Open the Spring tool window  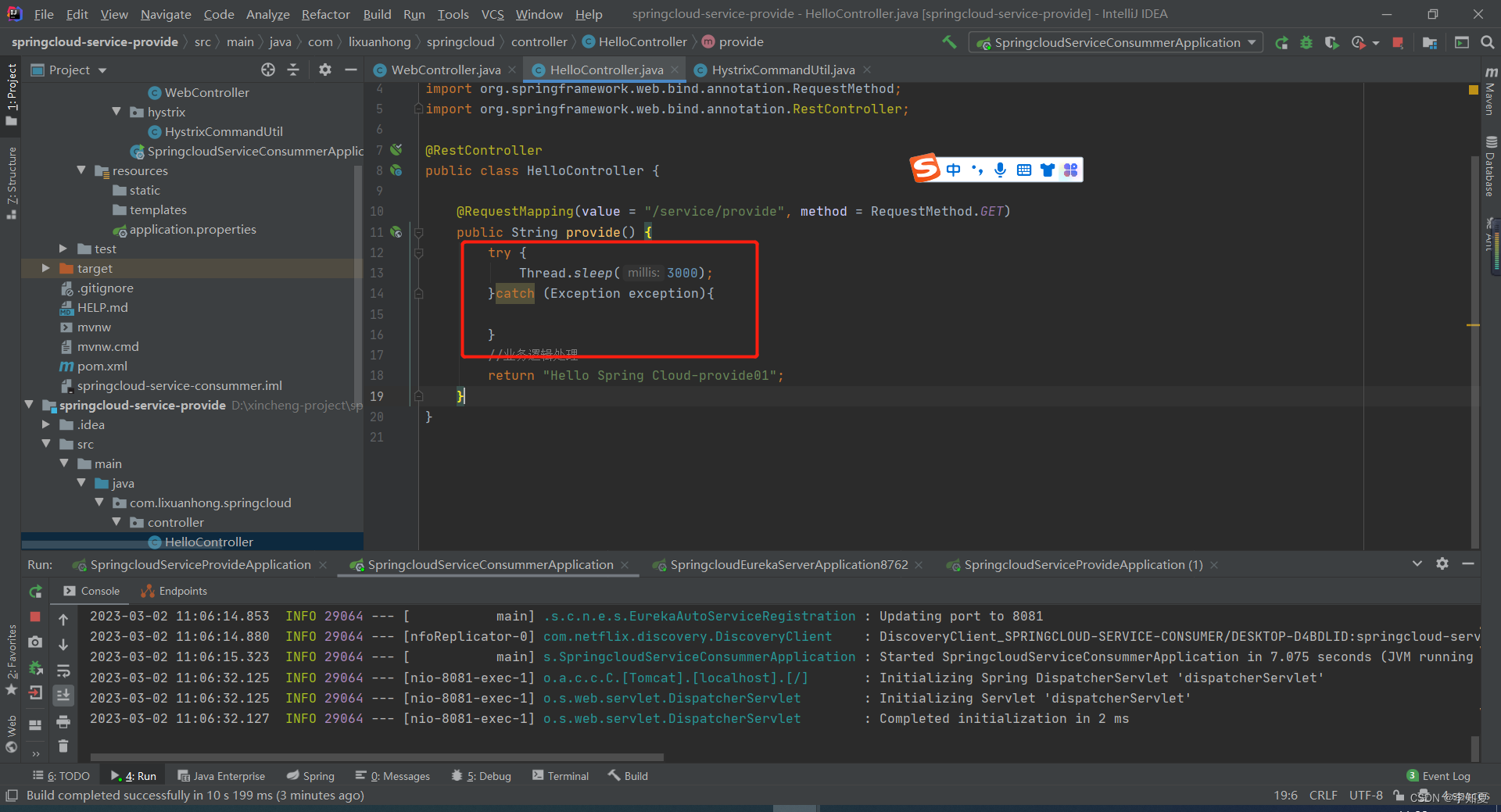(310, 775)
